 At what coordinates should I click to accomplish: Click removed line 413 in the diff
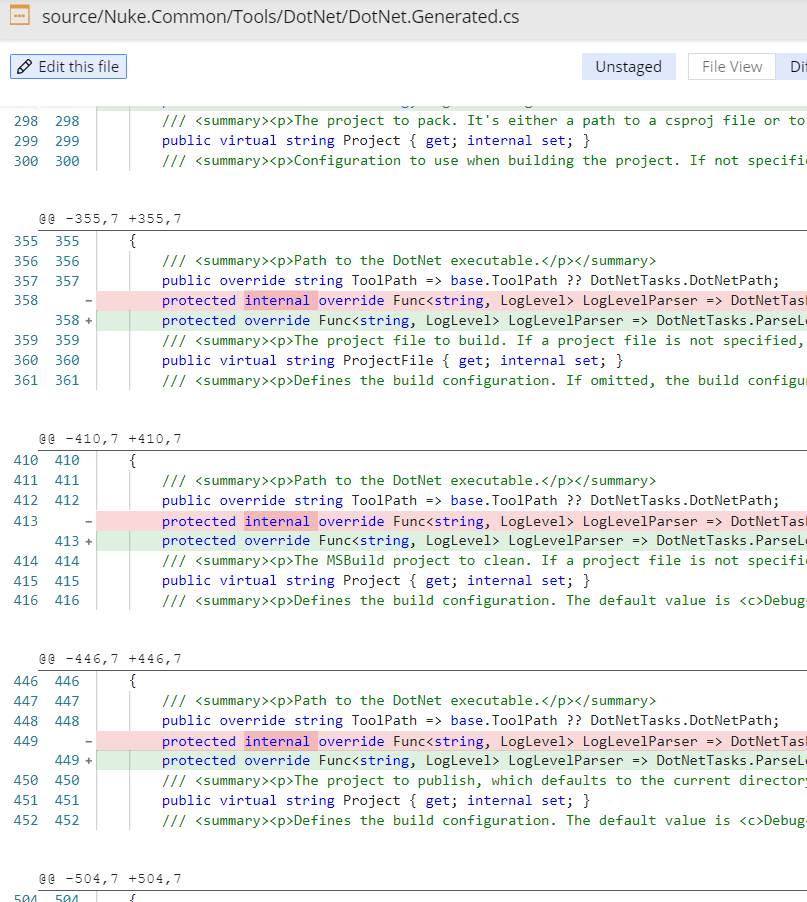pos(452,521)
